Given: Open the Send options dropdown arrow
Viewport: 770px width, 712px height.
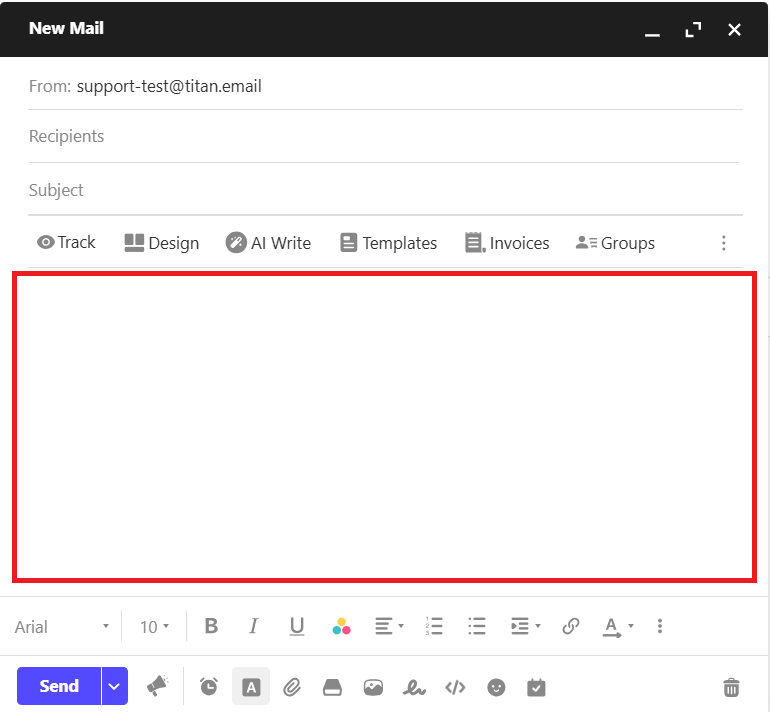Looking at the screenshot, I should (114, 685).
